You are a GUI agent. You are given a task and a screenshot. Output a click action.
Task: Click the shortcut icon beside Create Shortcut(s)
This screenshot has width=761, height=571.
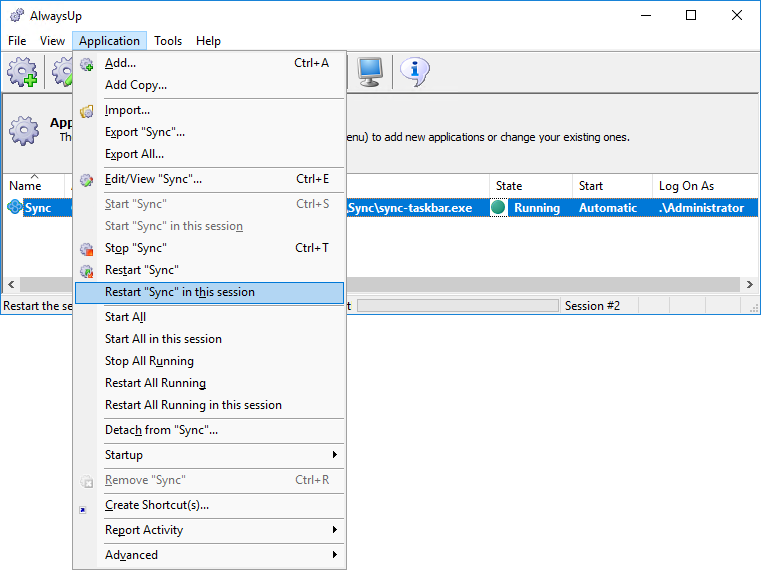(x=83, y=510)
